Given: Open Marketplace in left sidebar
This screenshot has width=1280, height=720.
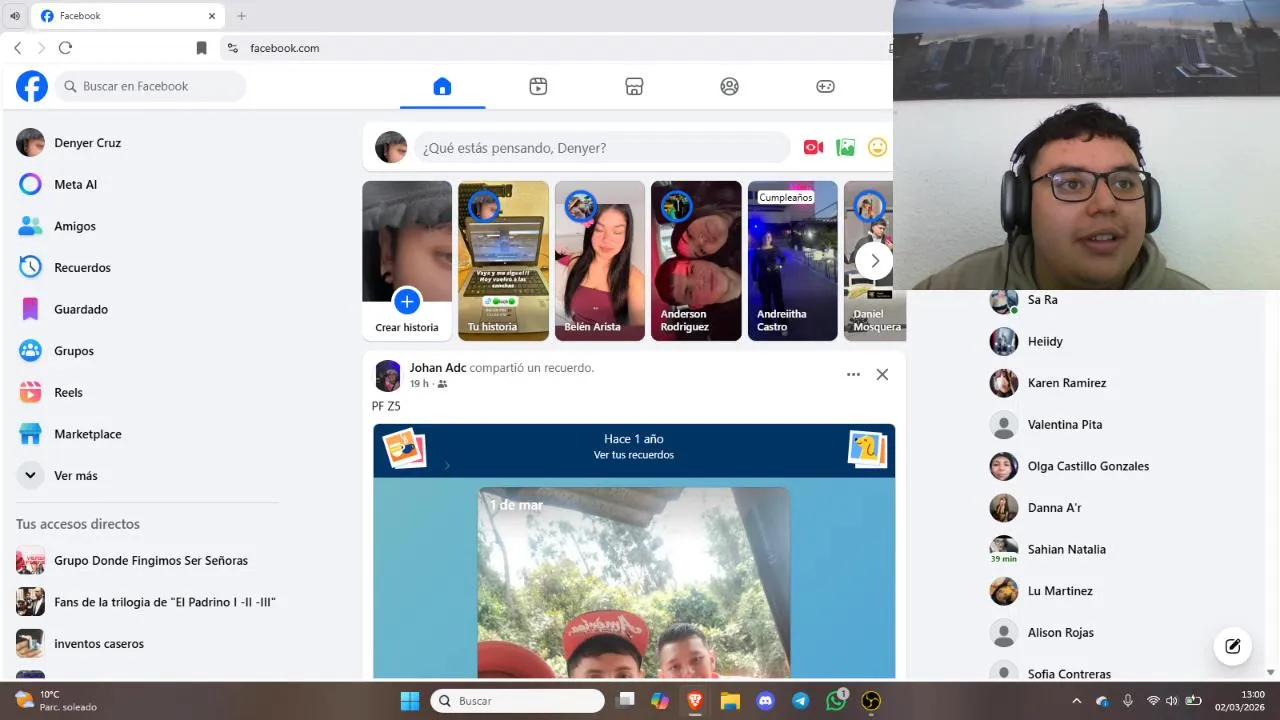Looking at the screenshot, I should [x=147, y=434].
